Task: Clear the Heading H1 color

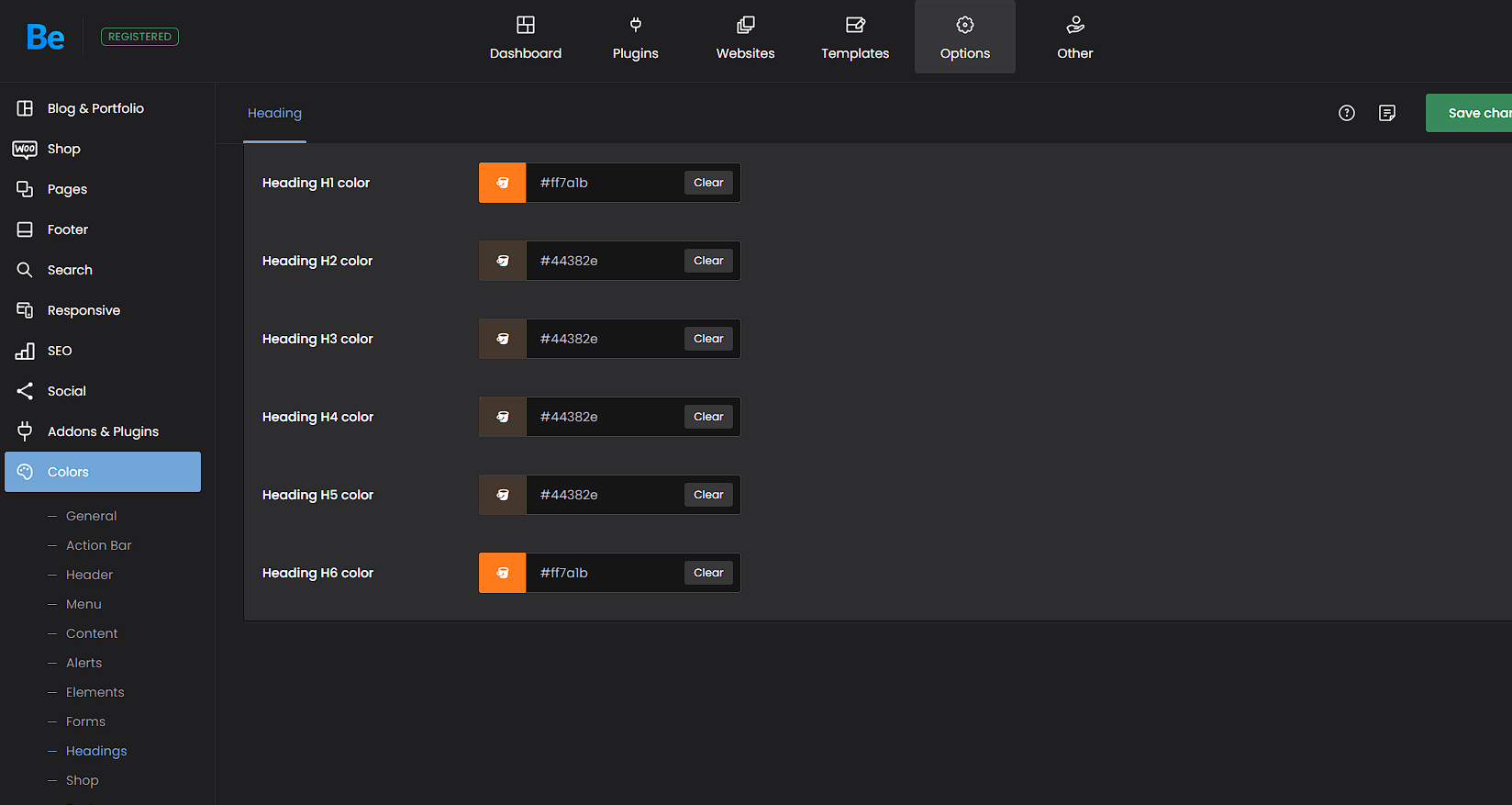Action: 708,183
